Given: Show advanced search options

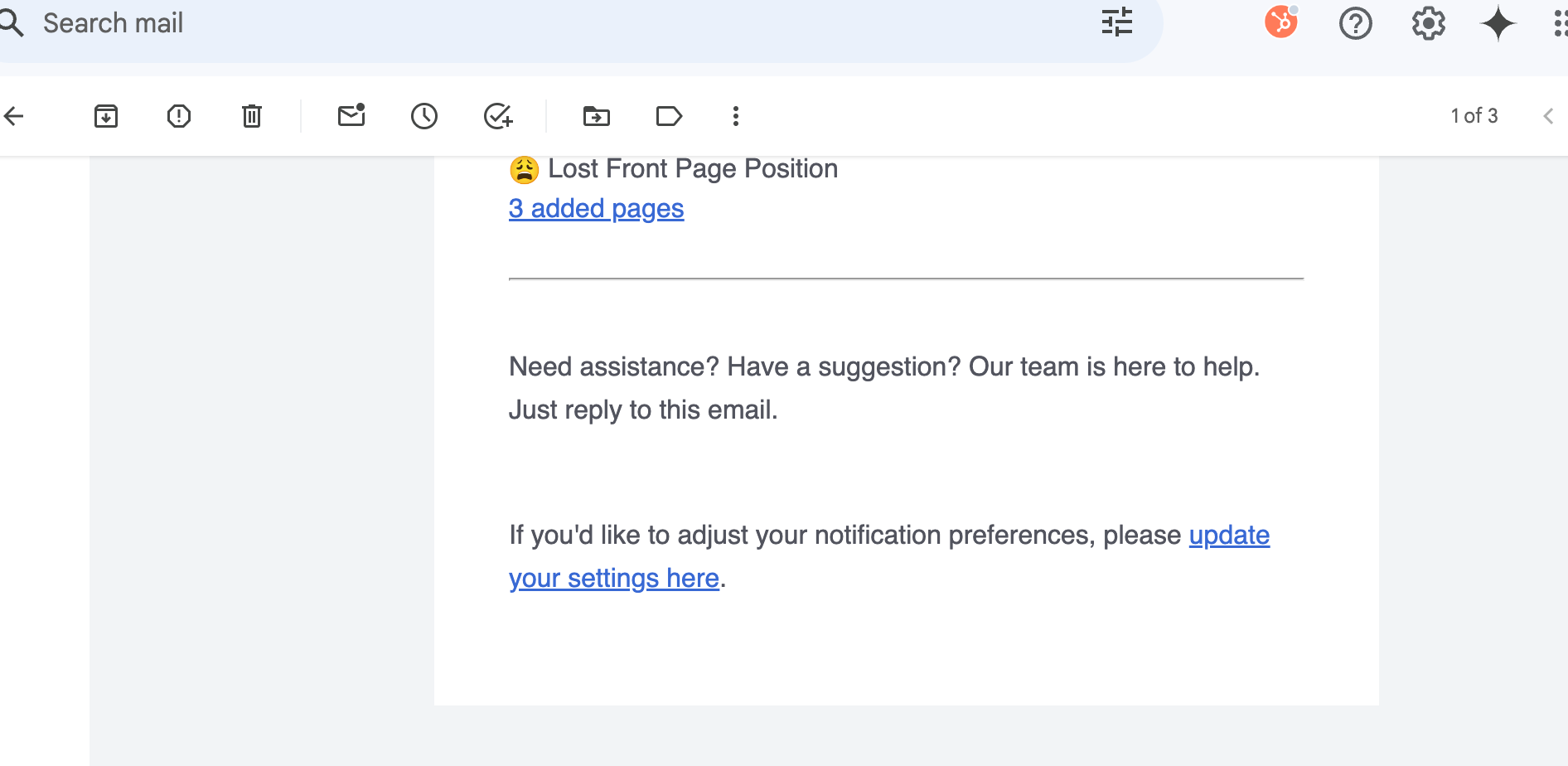Looking at the screenshot, I should point(1117,22).
